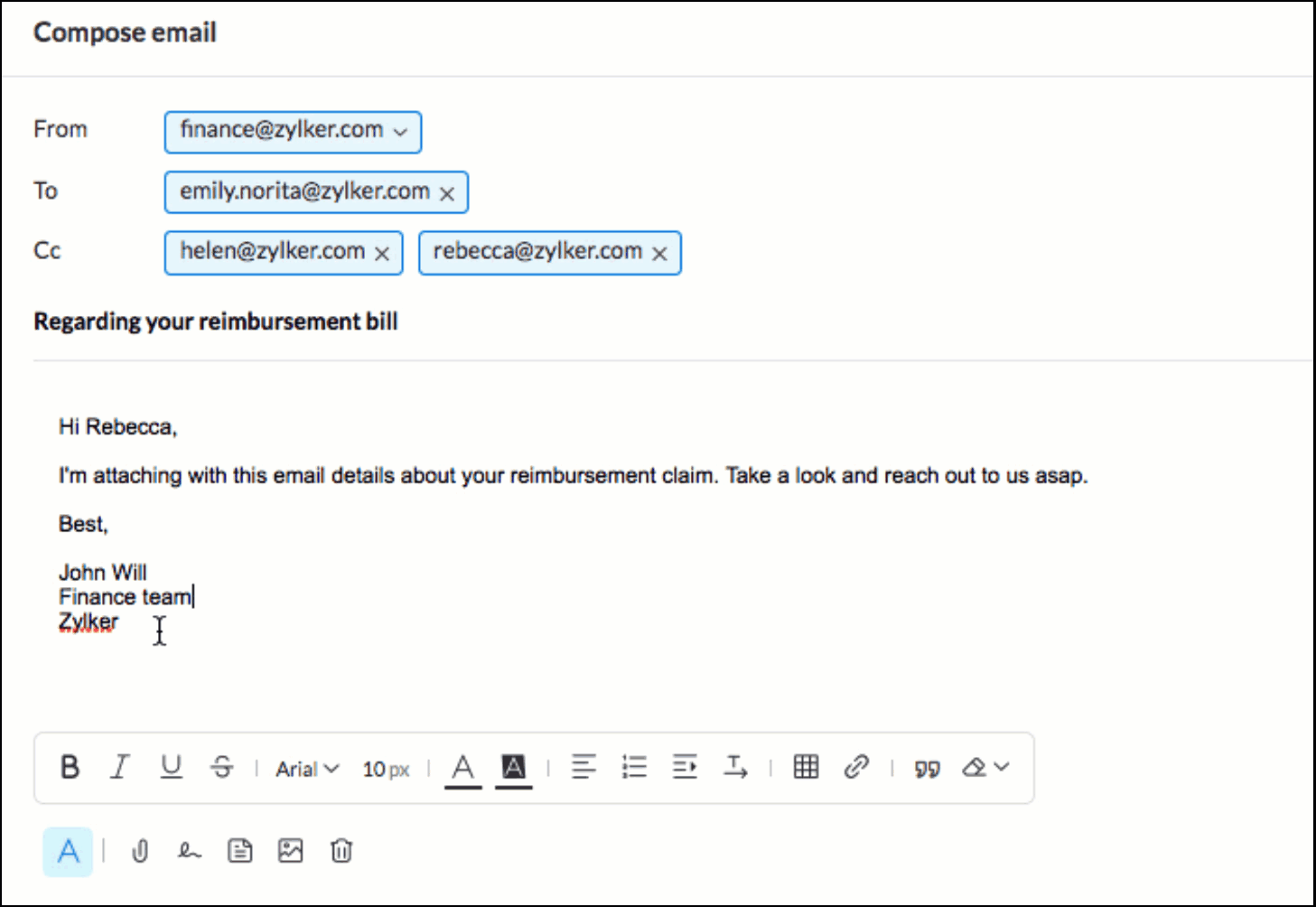Insert a hyperlink
1316x907 pixels.
pos(856,767)
